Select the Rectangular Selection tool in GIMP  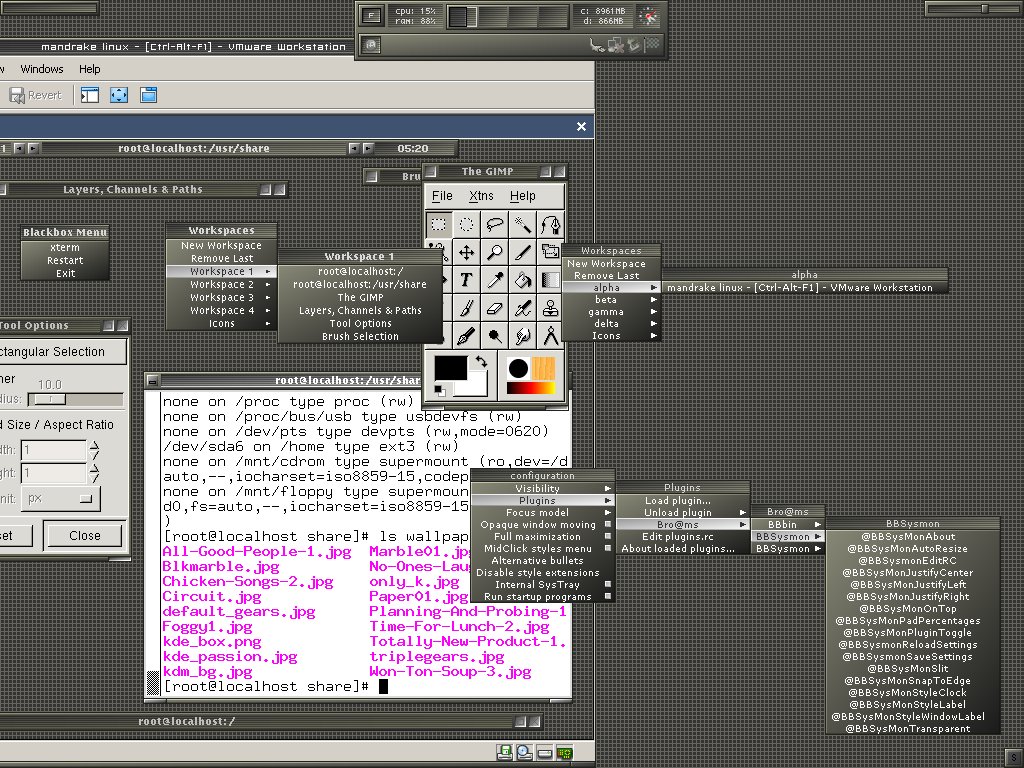coord(438,225)
